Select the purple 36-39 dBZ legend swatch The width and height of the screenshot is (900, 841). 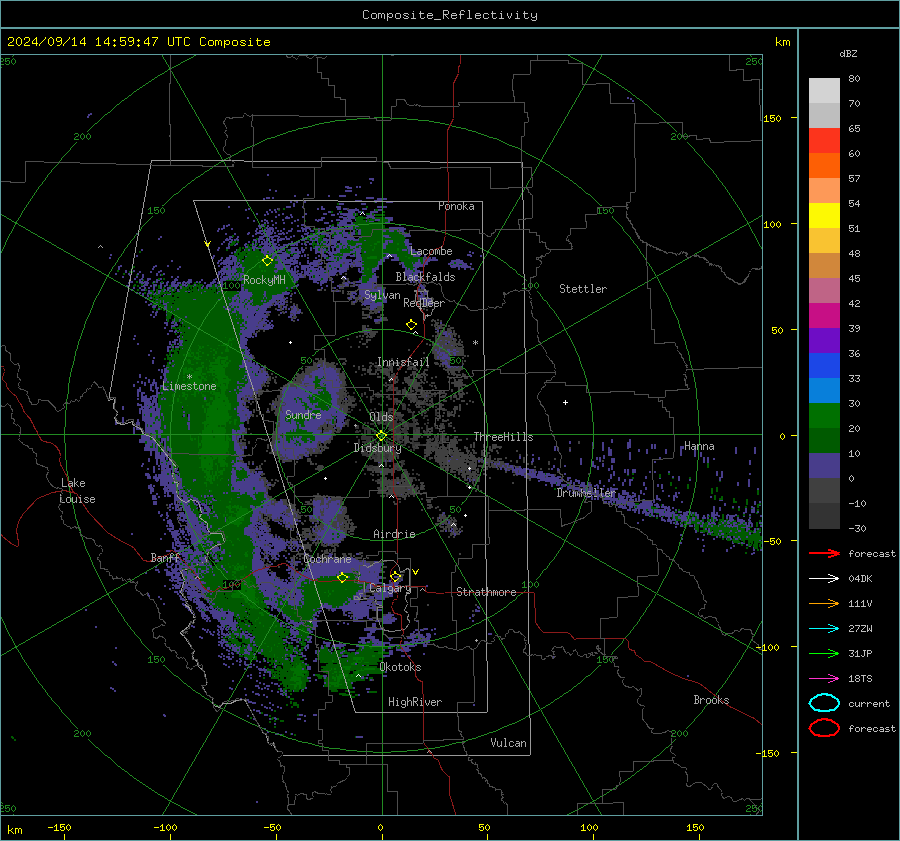pyautogui.click(x=824, y=341)
